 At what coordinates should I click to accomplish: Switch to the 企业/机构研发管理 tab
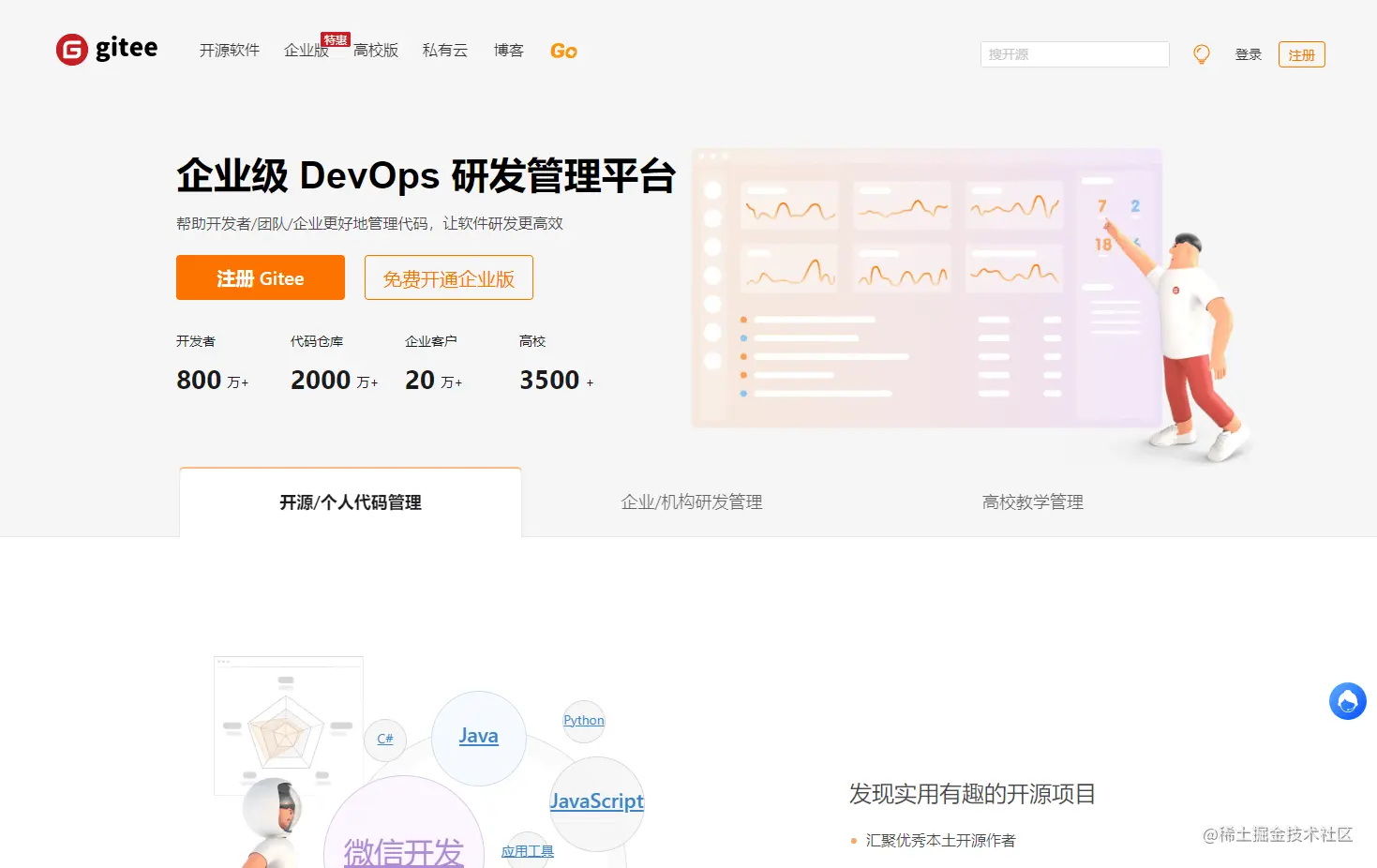coord(692,502)
